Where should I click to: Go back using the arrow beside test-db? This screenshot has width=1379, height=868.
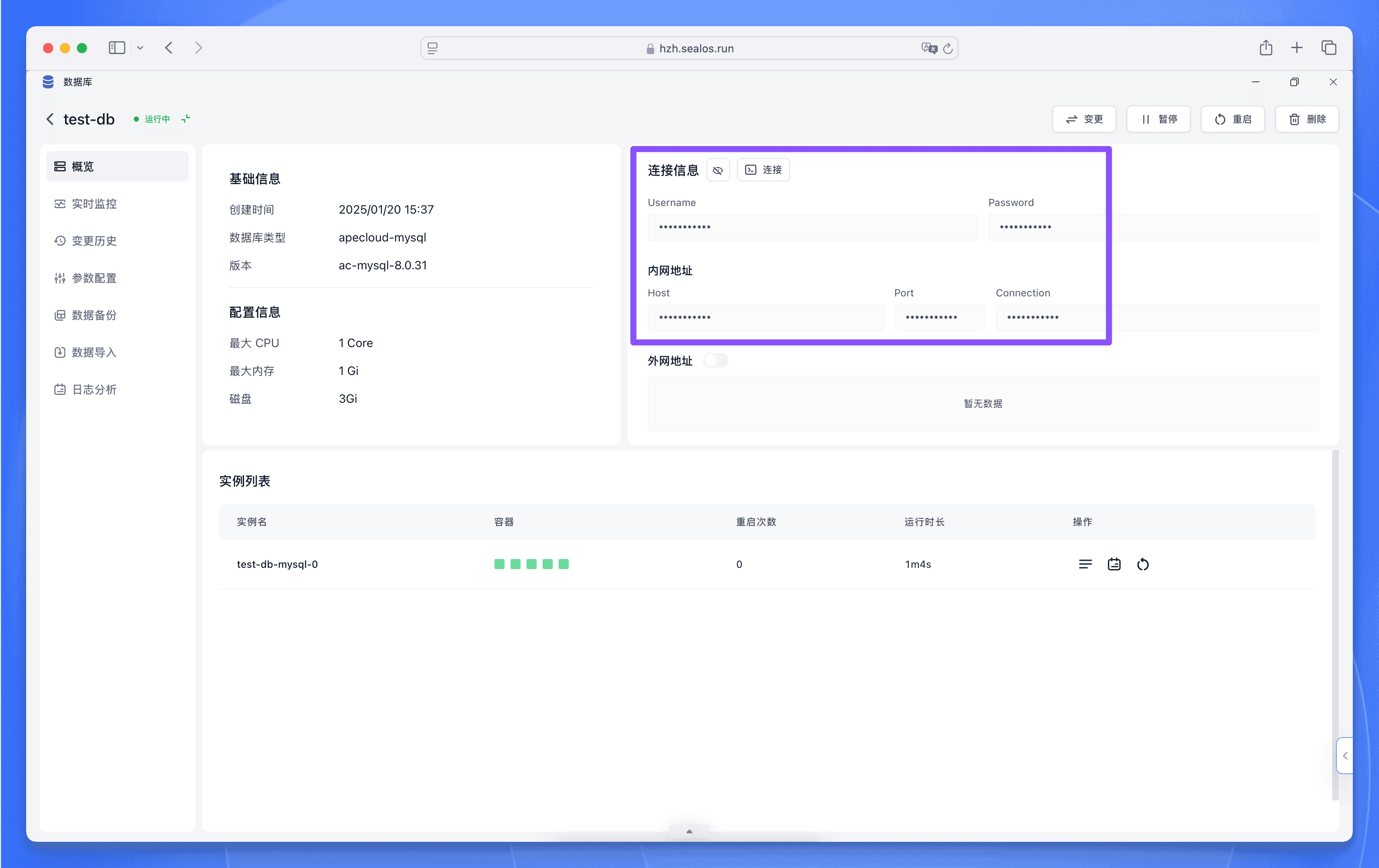(x=50, y=119)
